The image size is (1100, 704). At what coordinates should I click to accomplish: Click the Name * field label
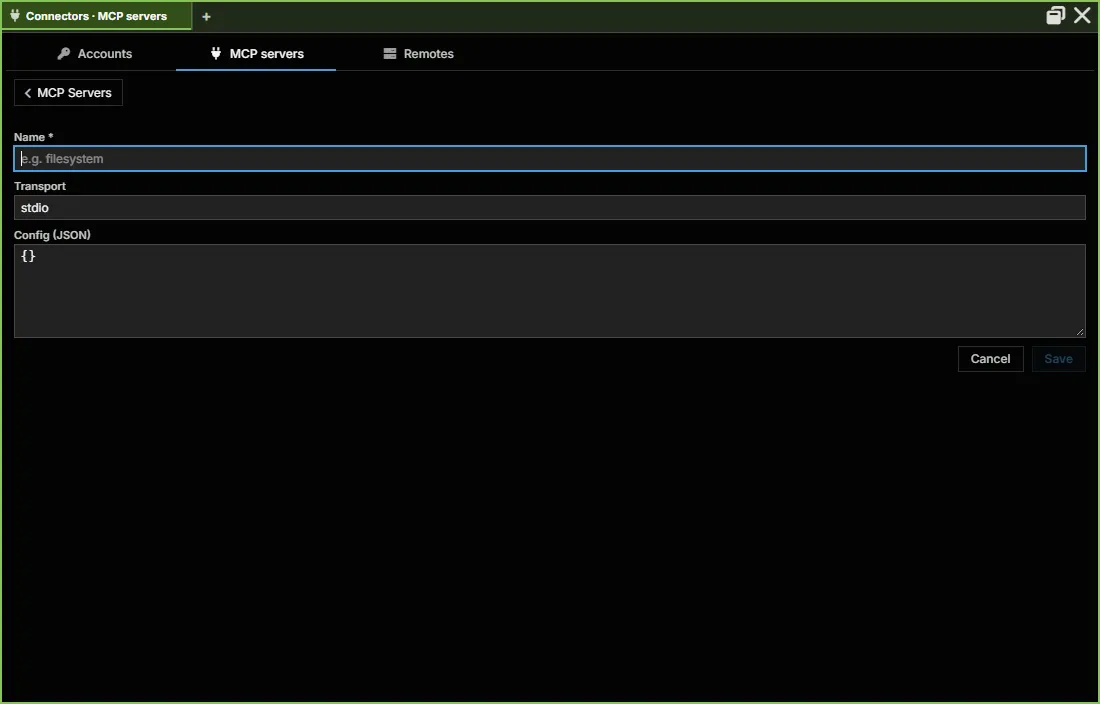pos(34,137)
